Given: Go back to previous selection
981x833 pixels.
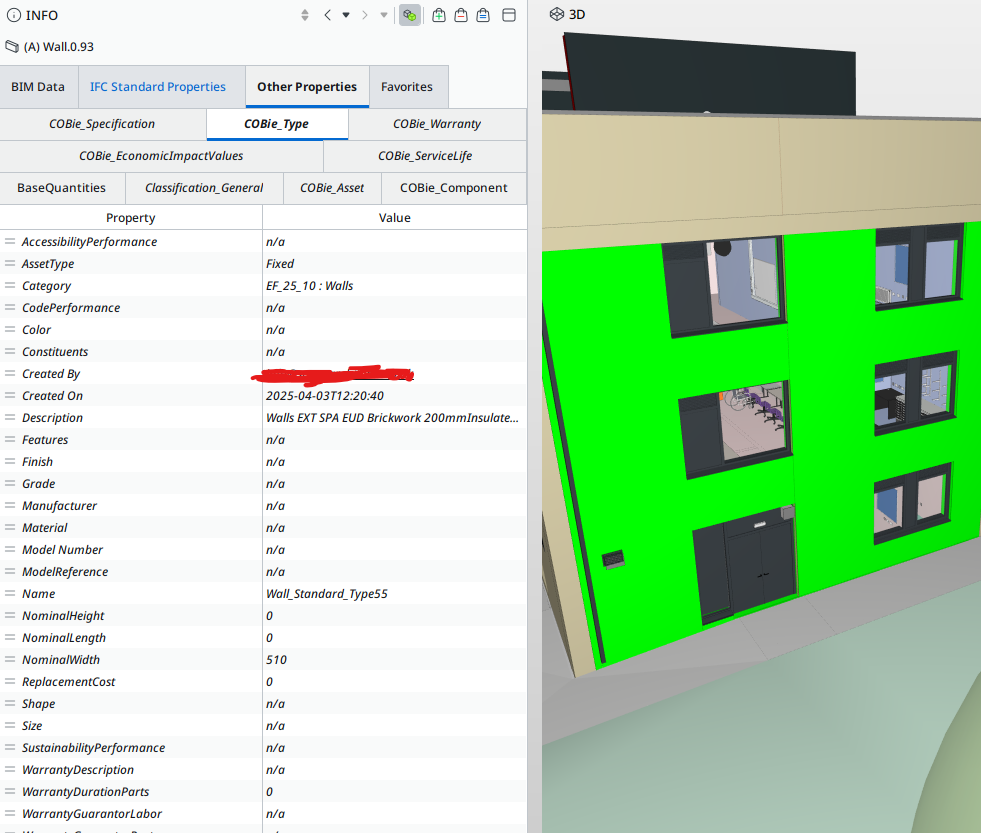Looking at the screenshot, I should tap(327, 15).
